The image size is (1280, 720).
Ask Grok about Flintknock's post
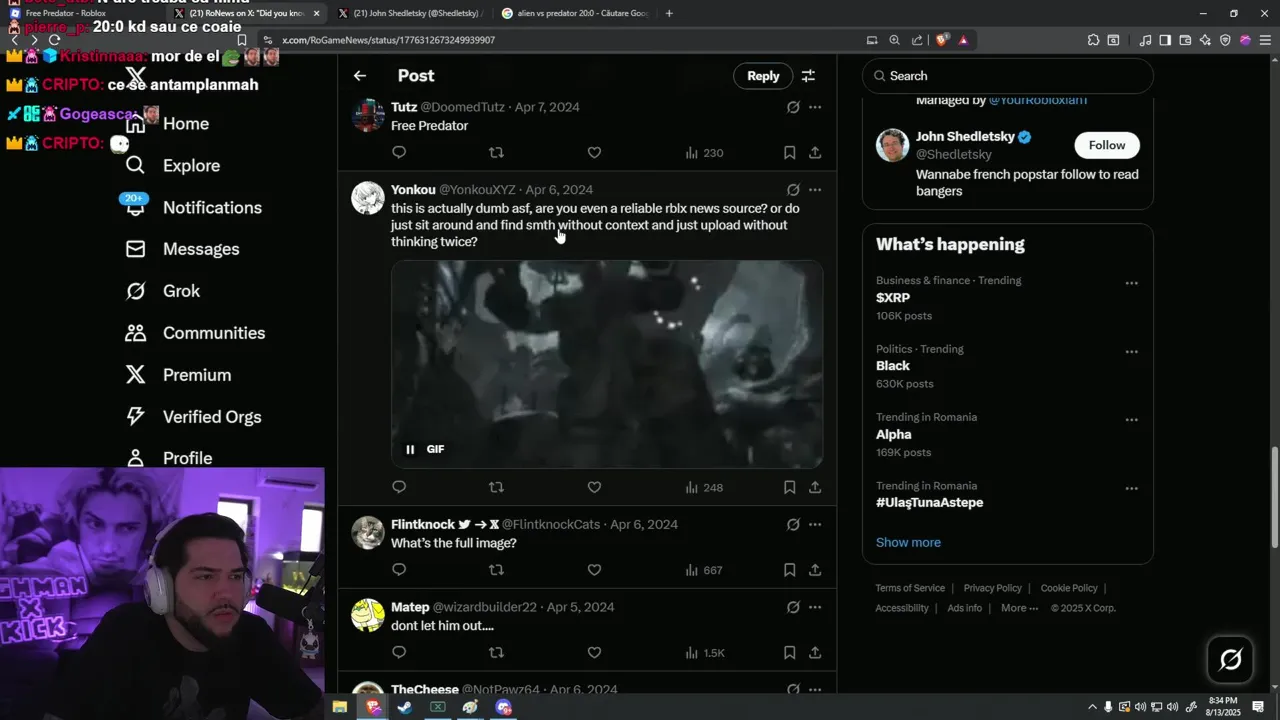click(x=793, y=524)
